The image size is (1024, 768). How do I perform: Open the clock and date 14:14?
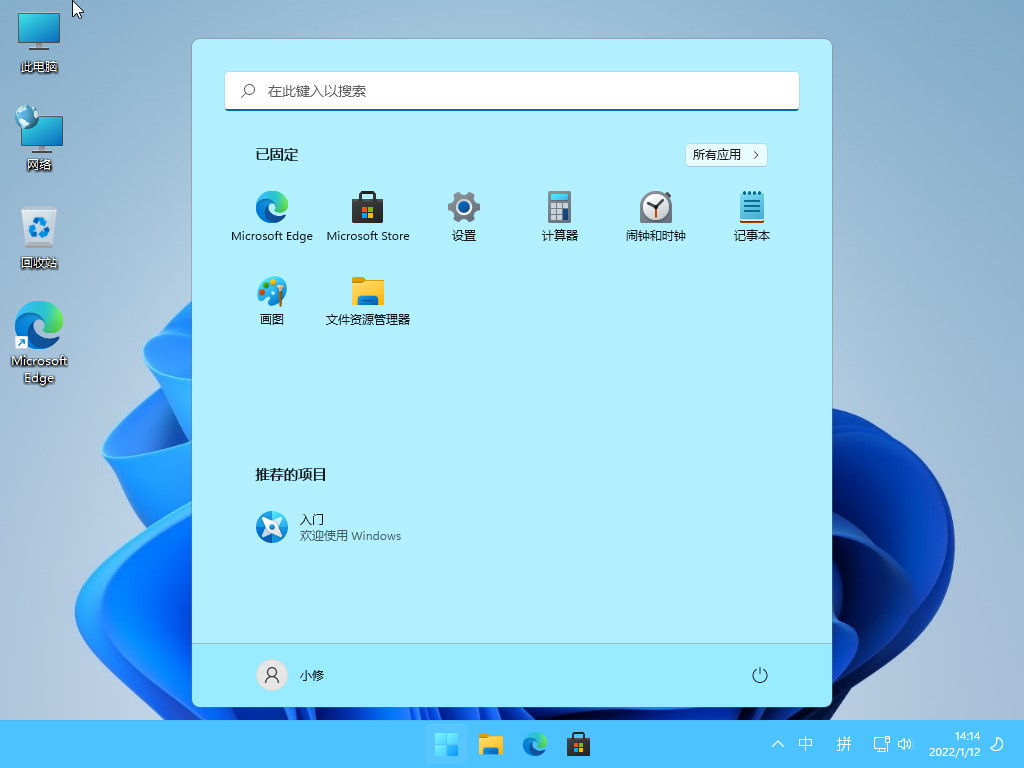click(x=955, y=744)
